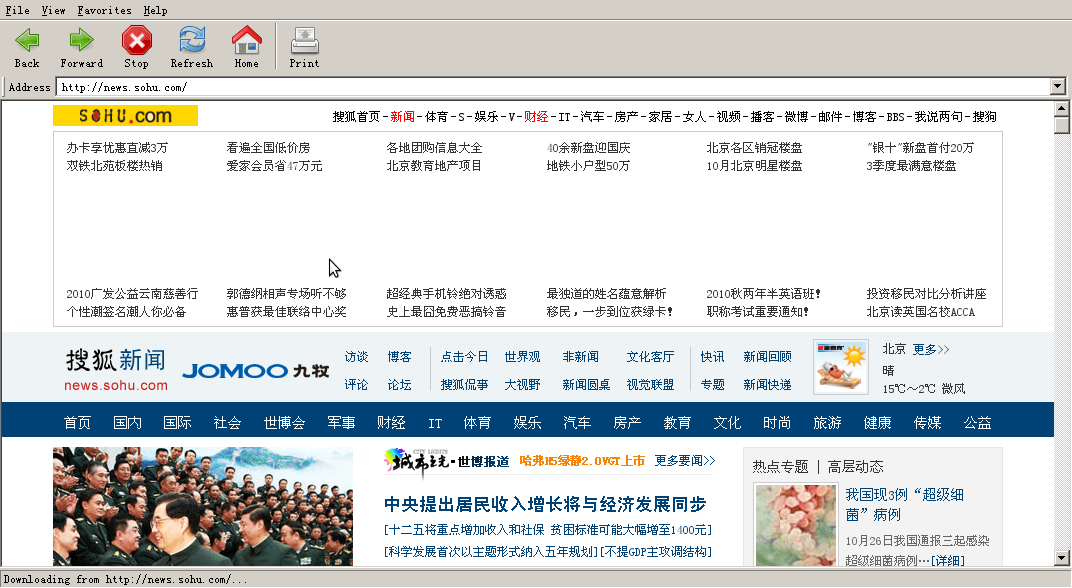The width and height of the screenshot is (1072, 588).
Task: Click the sunny weather icon
Action: click(841, 367)
